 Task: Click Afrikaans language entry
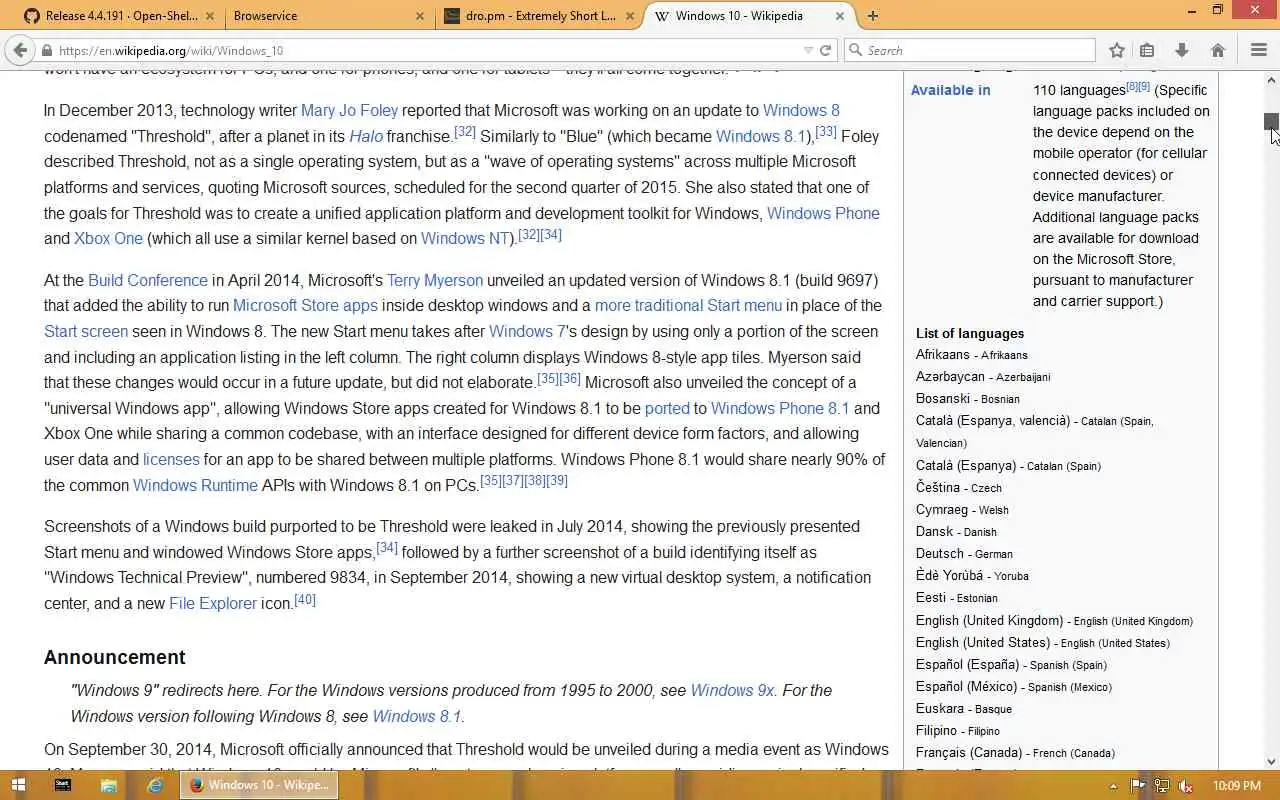(972, 354)
